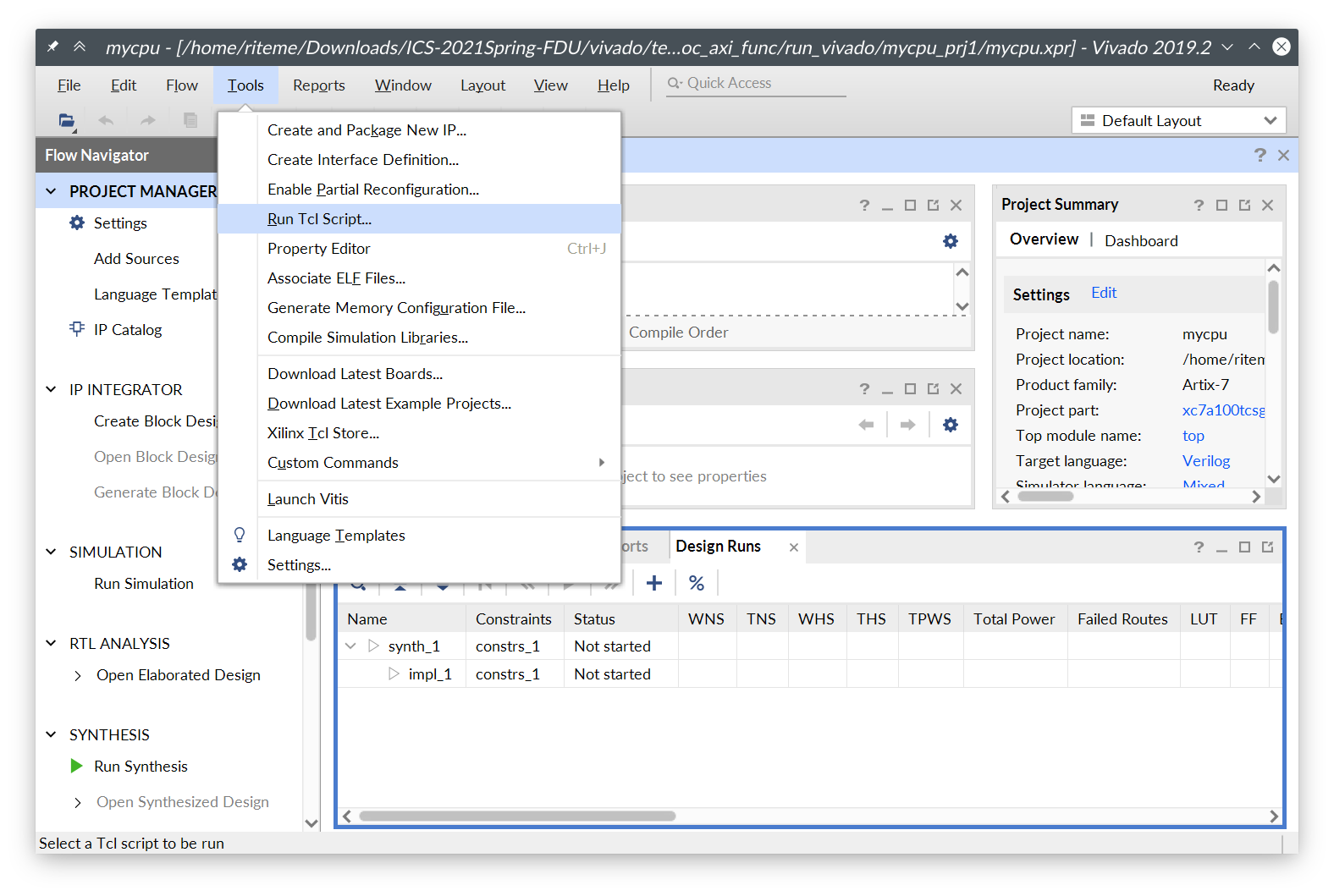
Task: Expand Open Synthesized Design
Action: coord(78,802)
